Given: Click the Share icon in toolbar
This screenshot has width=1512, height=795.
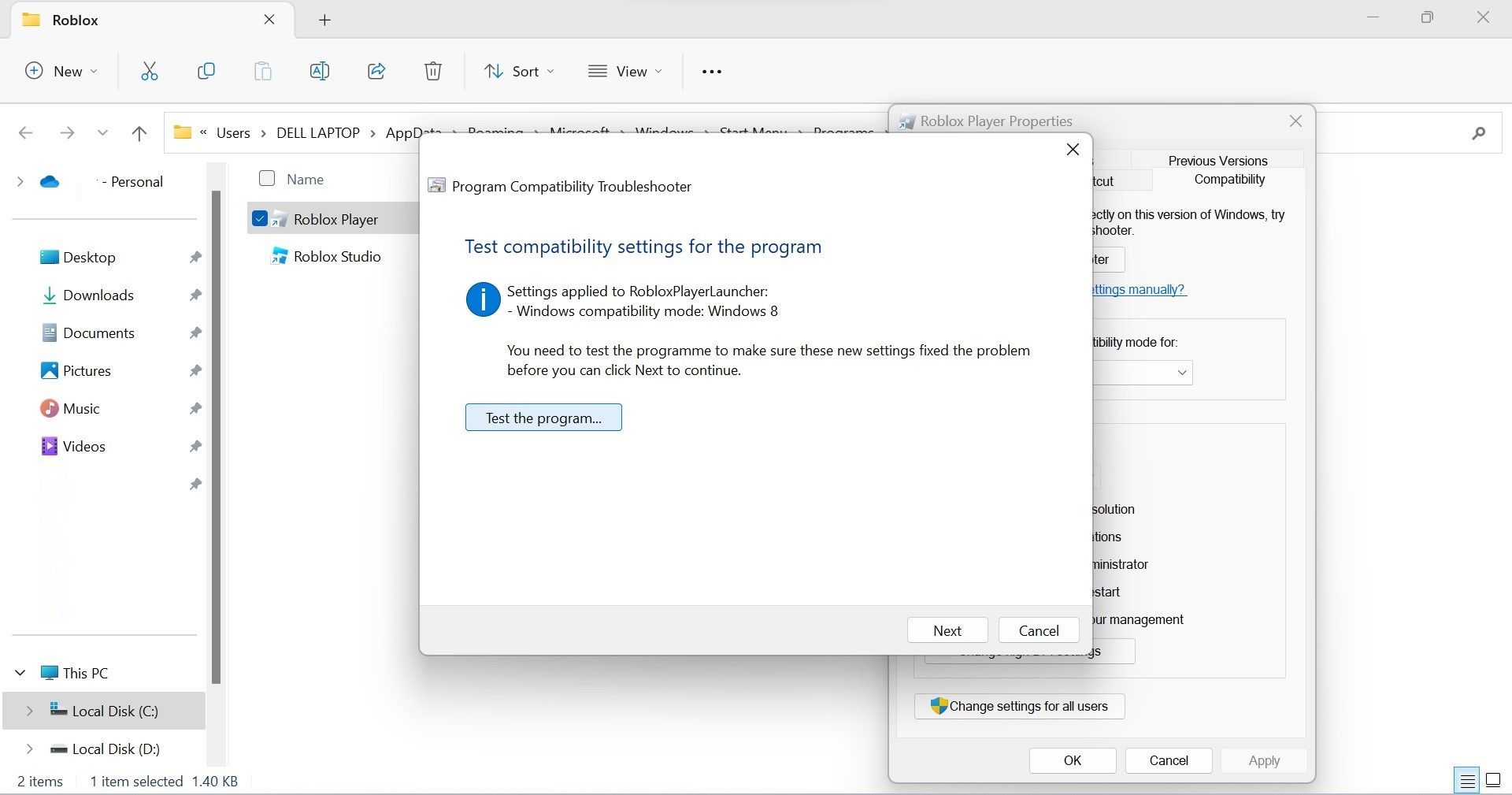Looking at the screenshot, I should pyautogui.click(x=376, y=71).
